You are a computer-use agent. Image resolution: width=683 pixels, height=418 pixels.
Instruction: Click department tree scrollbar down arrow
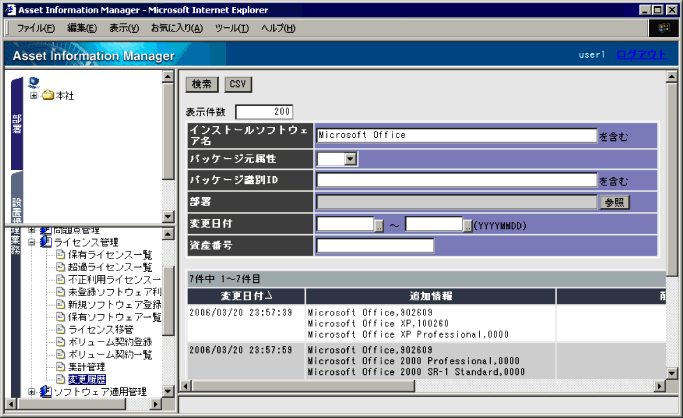pos(168,216)
